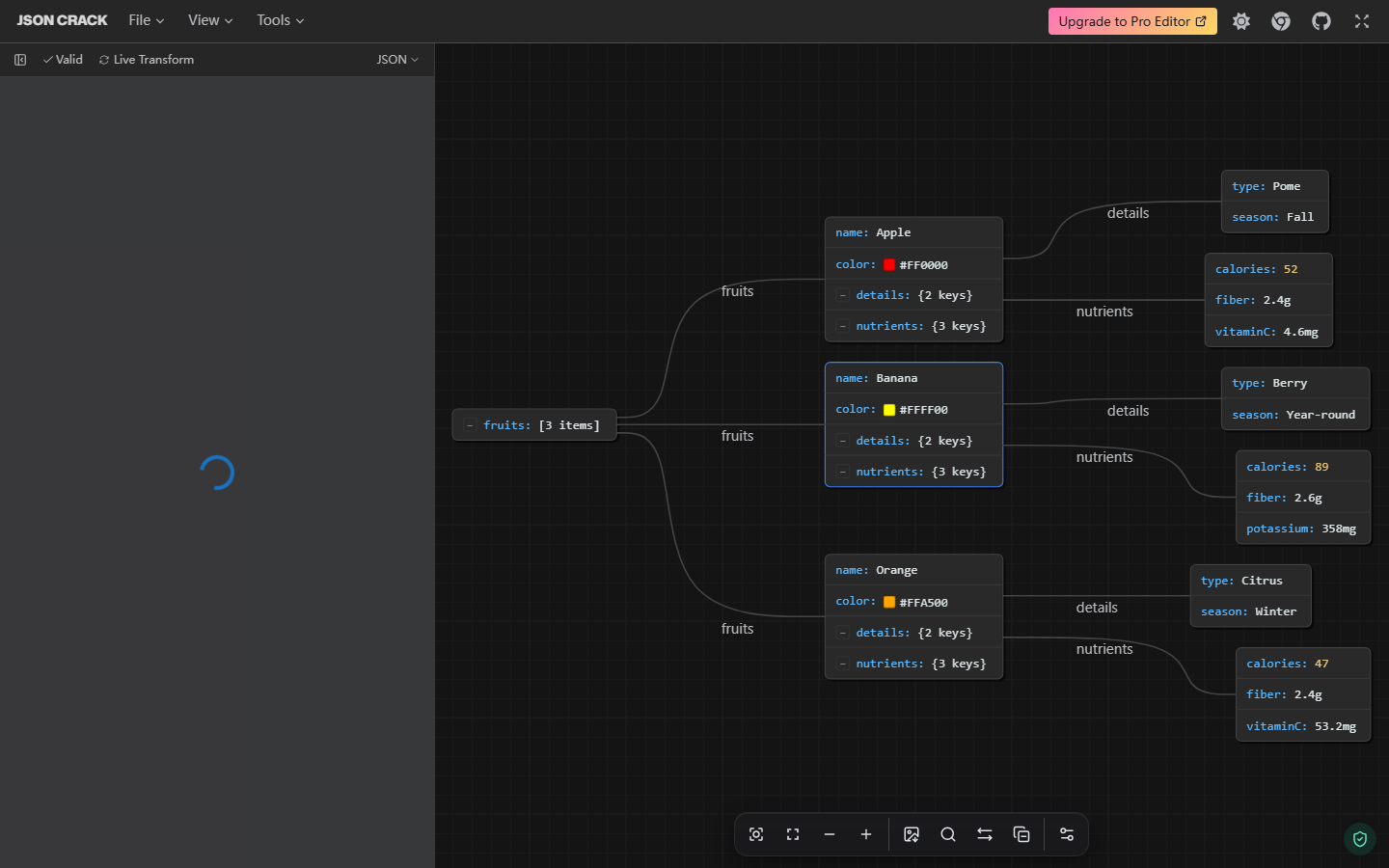Toggle fullscreen with the expand arrows icon
This screenshot has height=868, width=1389.
point(1362,21)
